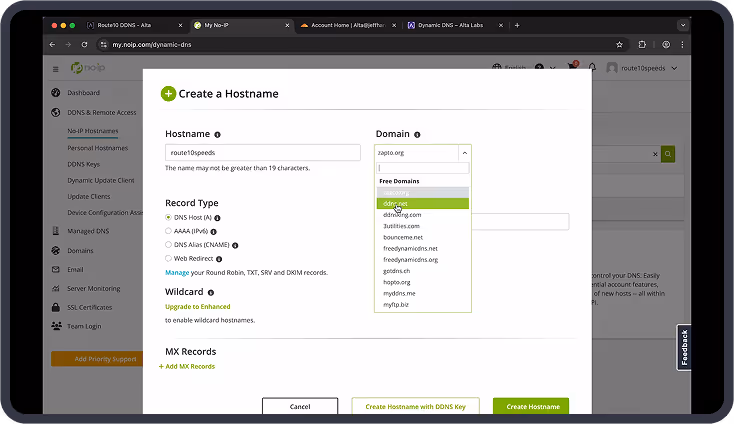Click the DNS Host (A) info icon

click(x=217, y=218)
